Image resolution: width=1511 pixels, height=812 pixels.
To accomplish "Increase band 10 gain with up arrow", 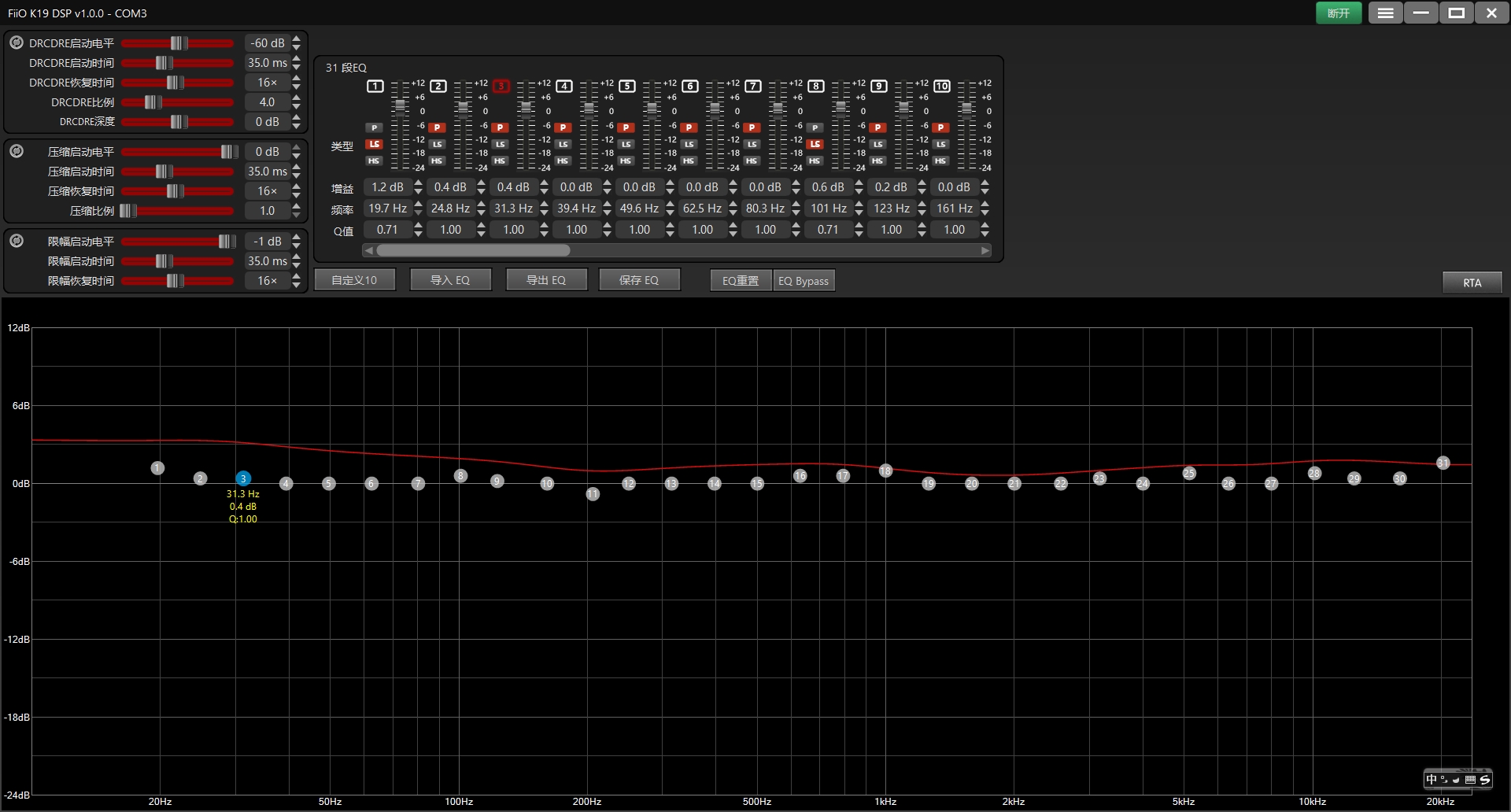I will (985, 183).
